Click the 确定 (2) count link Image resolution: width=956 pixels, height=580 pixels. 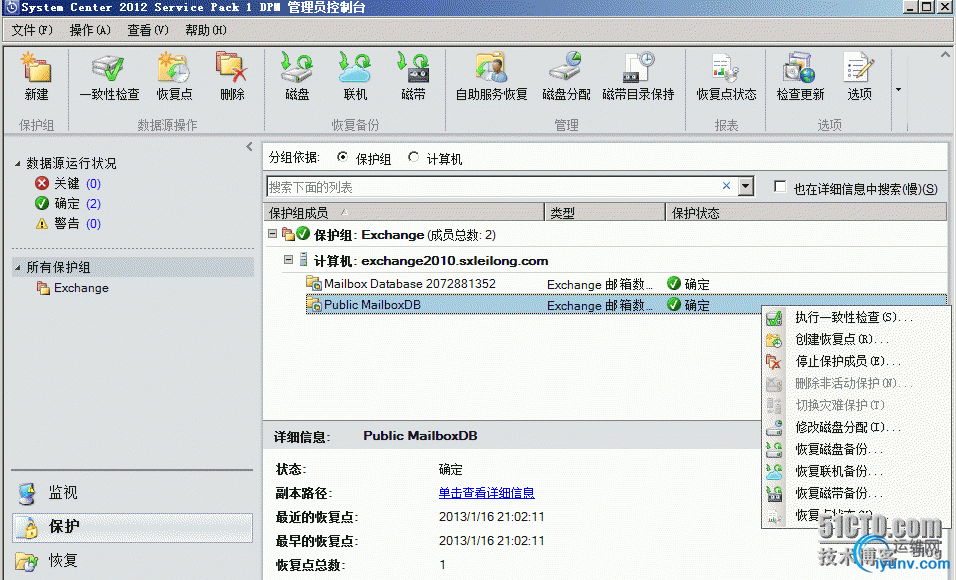tap(93, 204)
